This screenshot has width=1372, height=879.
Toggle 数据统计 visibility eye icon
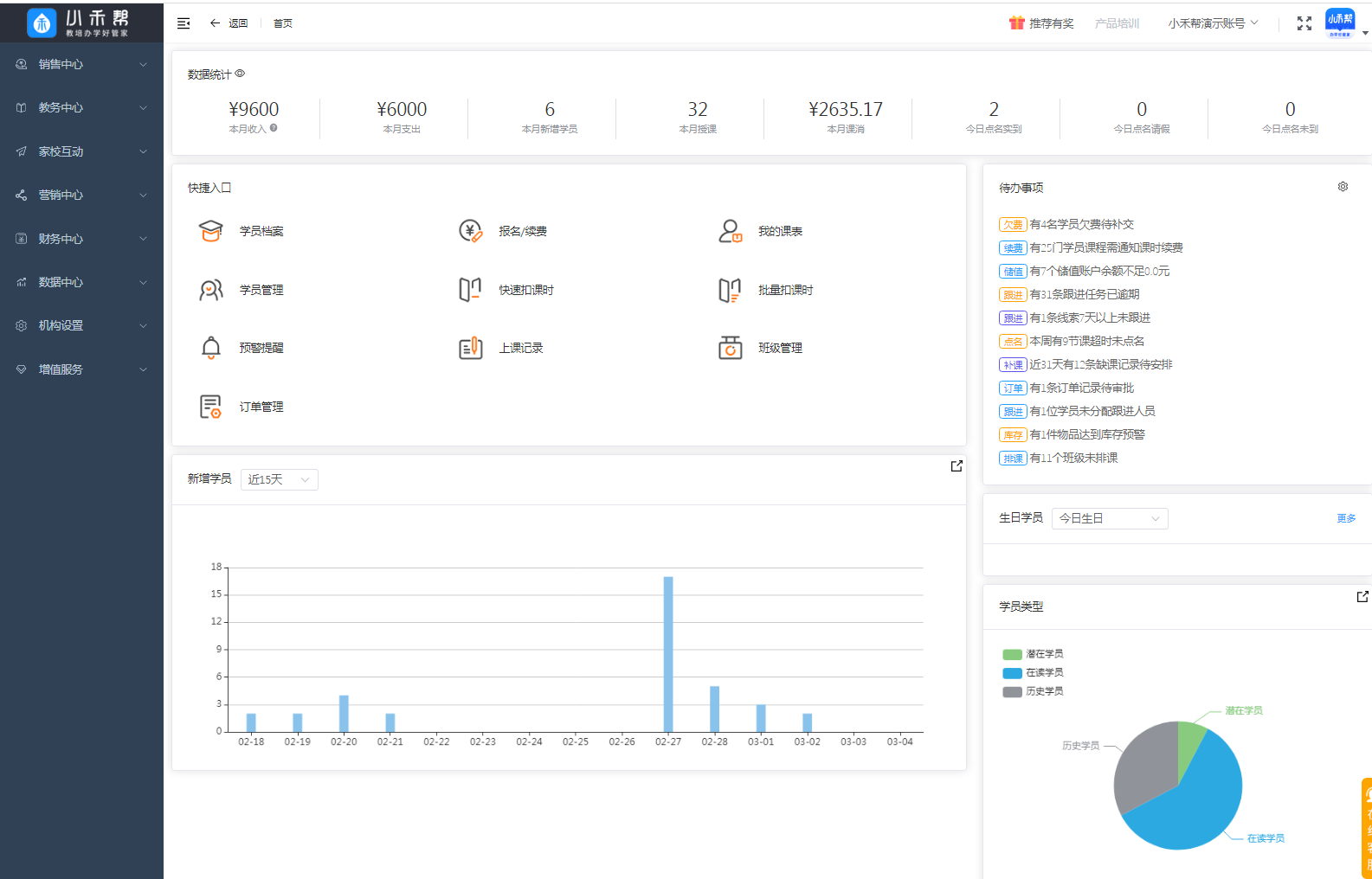pos(240,74)
